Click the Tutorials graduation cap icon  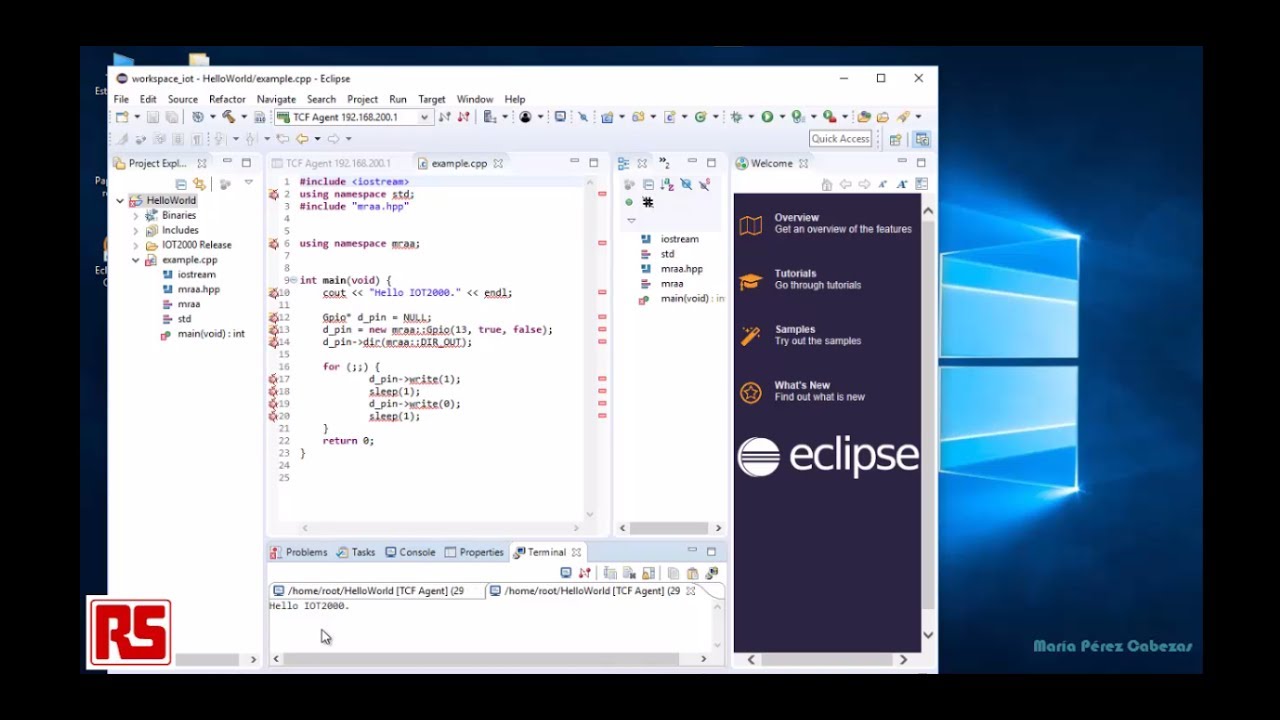(751, 281)
